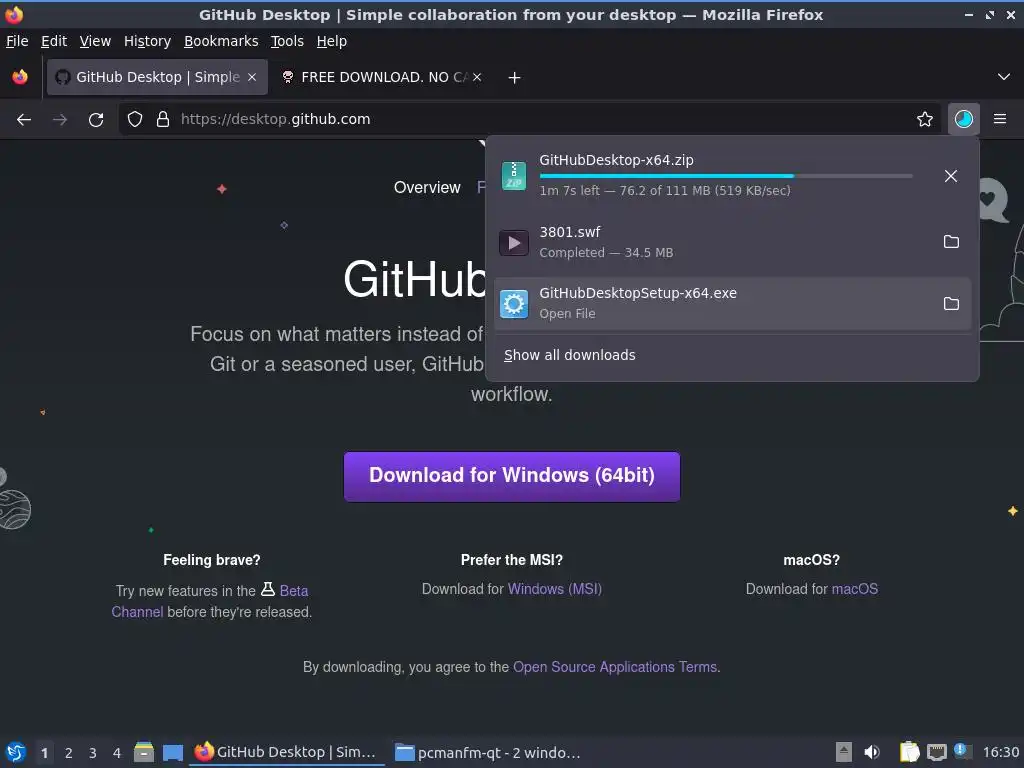
Task: Open the File menu
Action: 17,41
